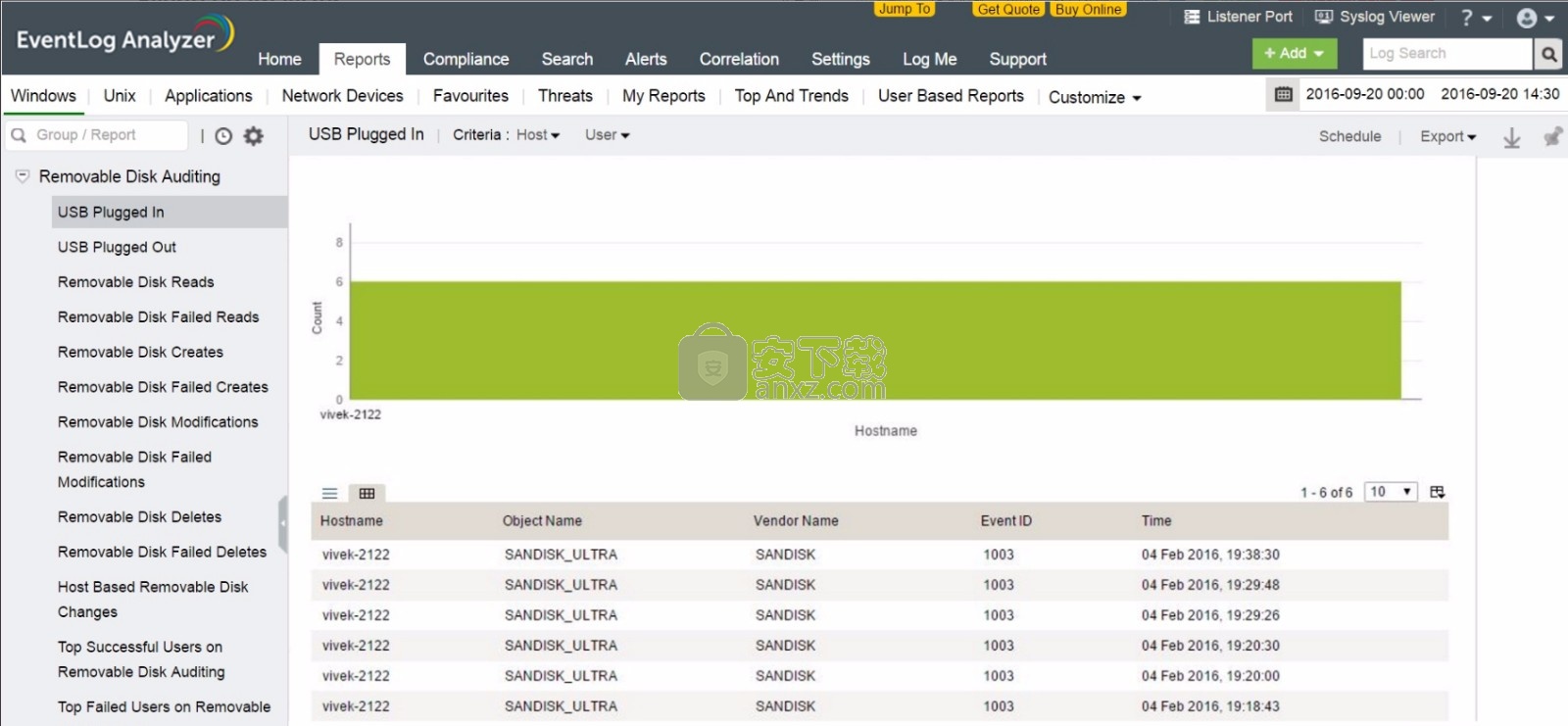Switch to the Search tab
The image size is (1568, 726).
coord(567,59)
